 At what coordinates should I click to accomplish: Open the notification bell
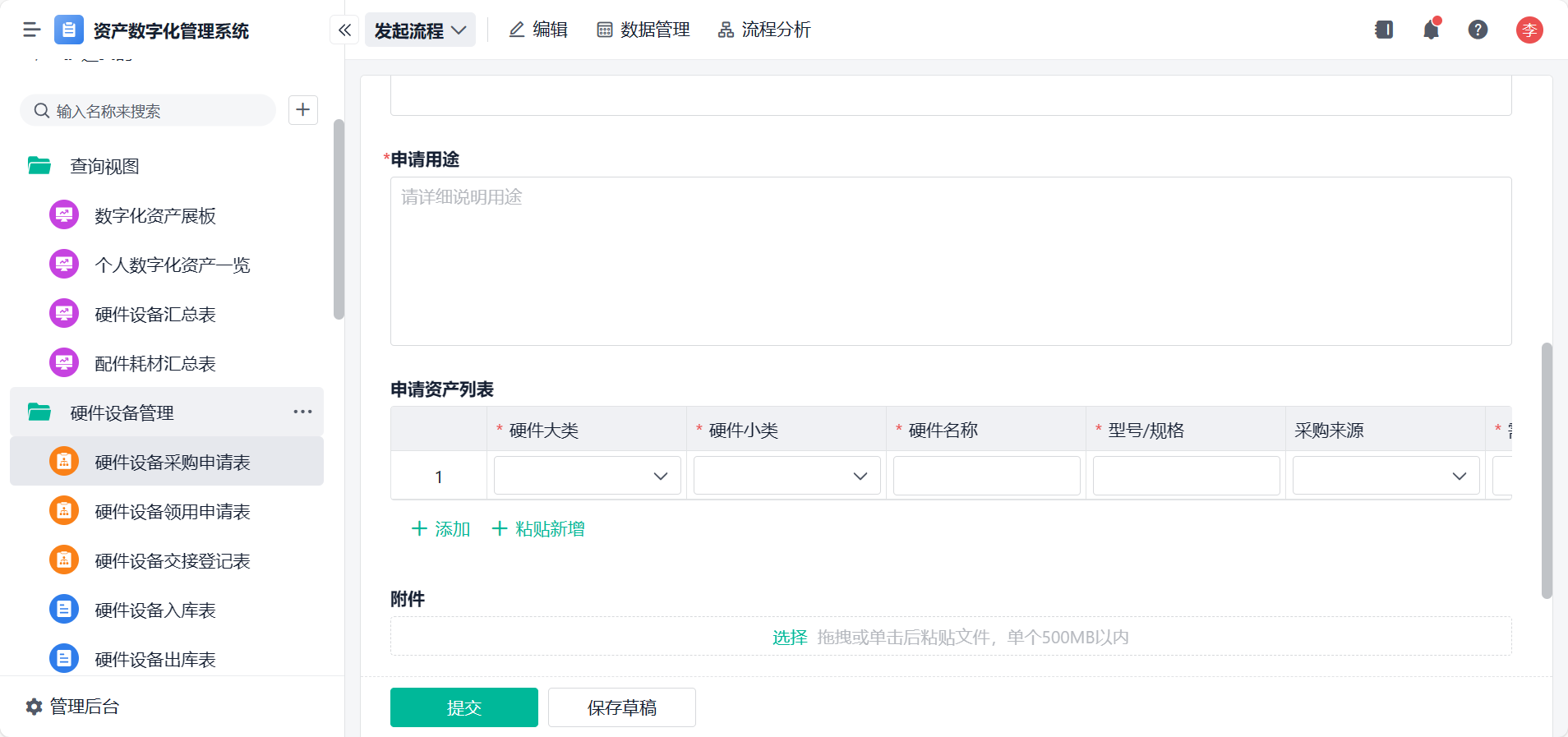(x=1431, y=30)
